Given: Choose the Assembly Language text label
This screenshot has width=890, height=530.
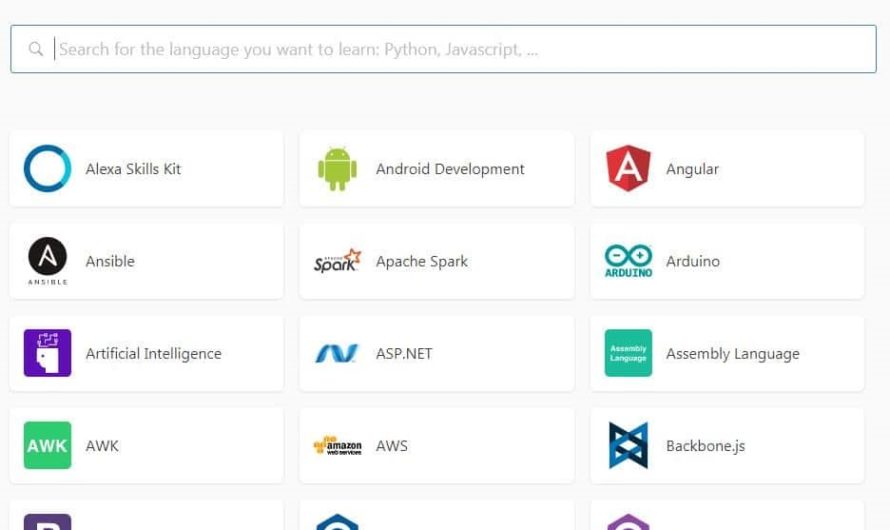Looking at the screenshot, I should click(732, 354).
